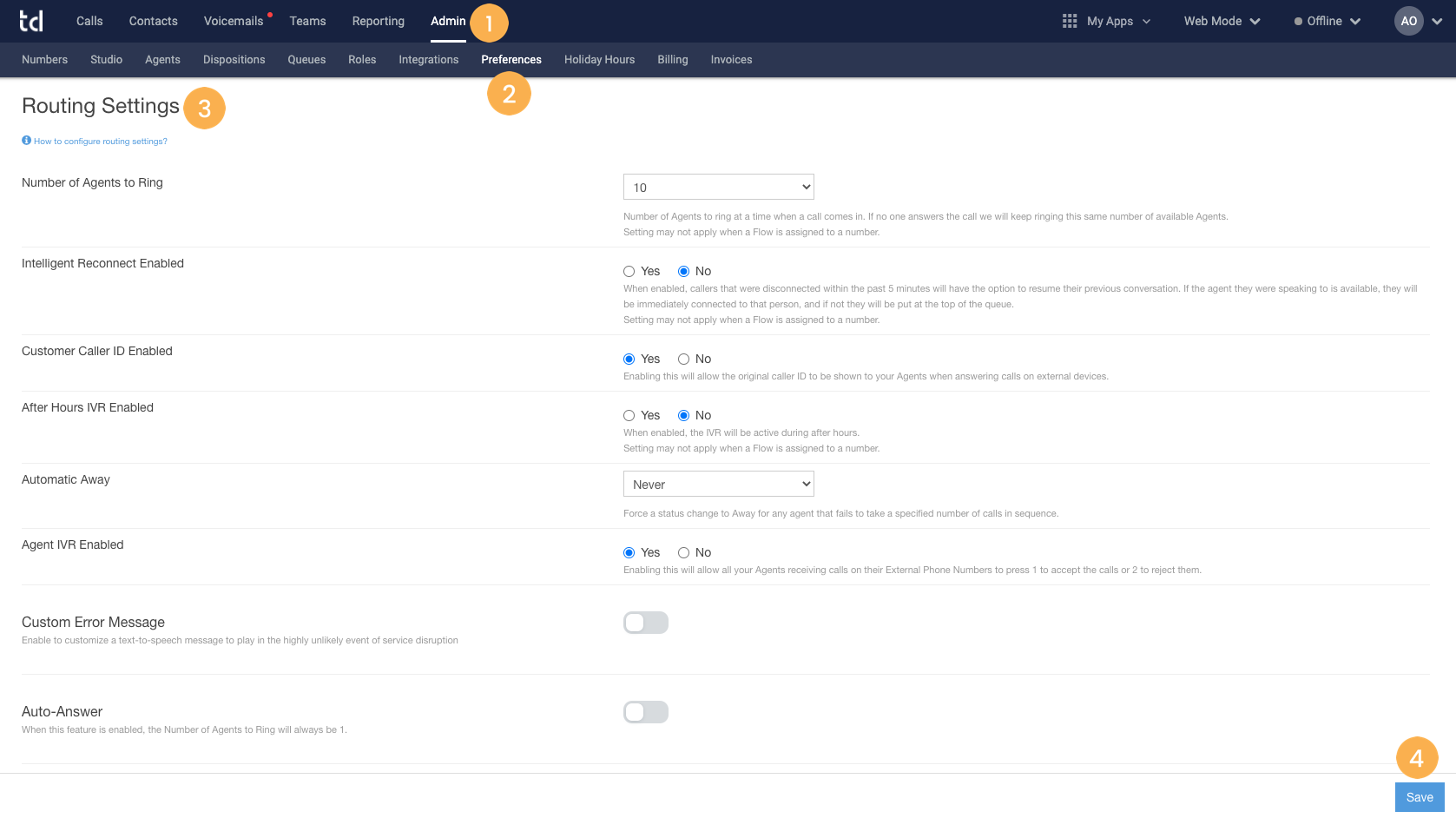Open the Invoices section

(x=731, y=60)
